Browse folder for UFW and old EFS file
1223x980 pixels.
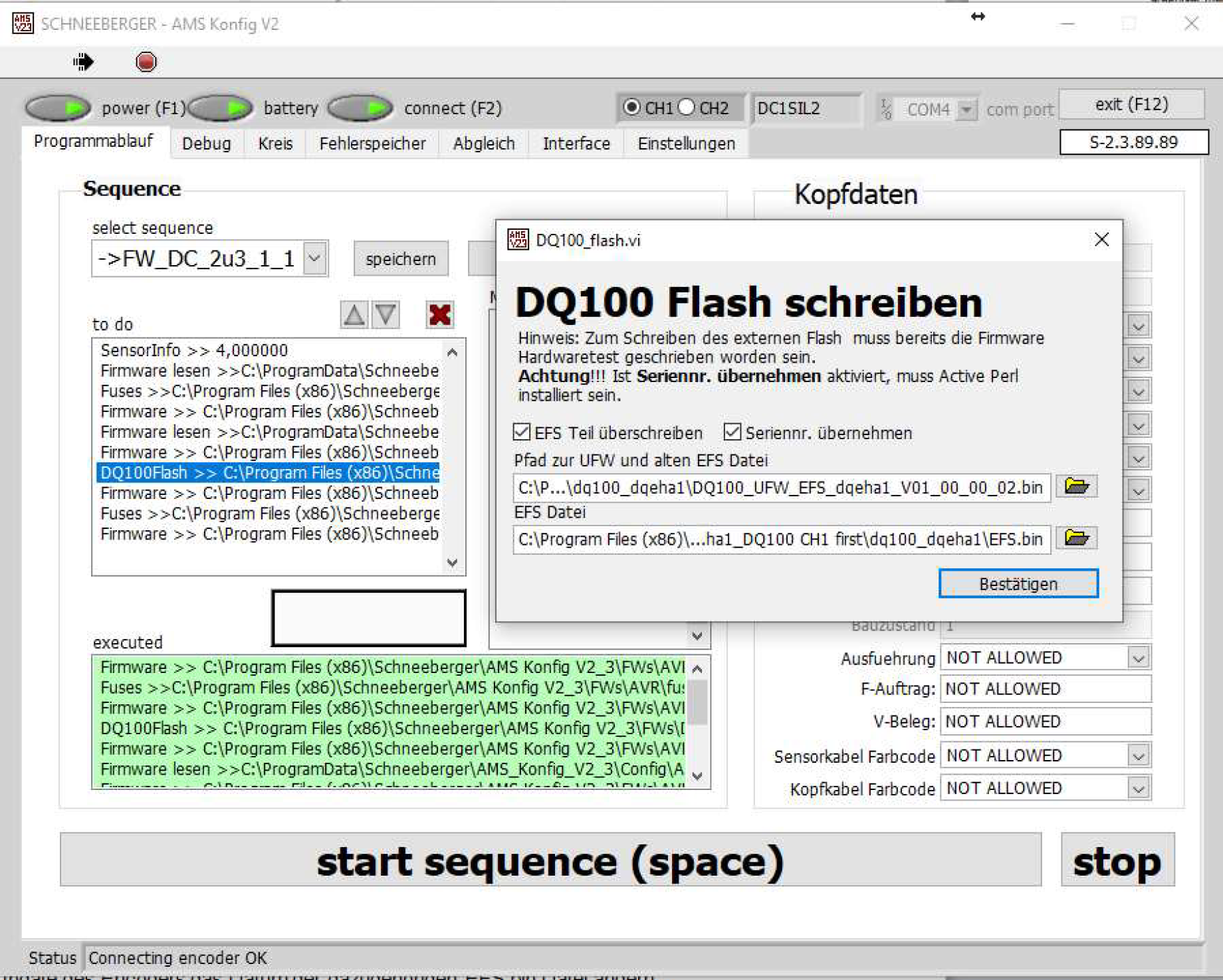coord(1076,486)
